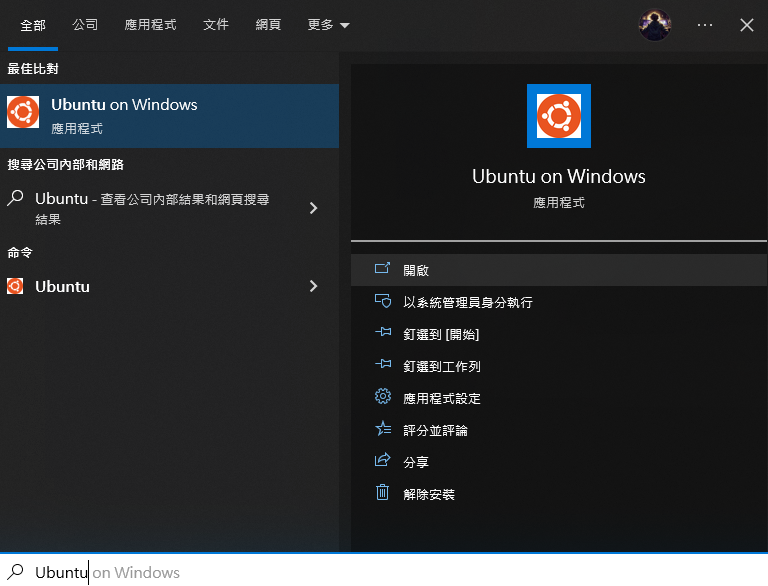The height and width of the screenshot is (586, 768).
Task: Choose 釘選到工作列
Action: [x=559, y=366]
